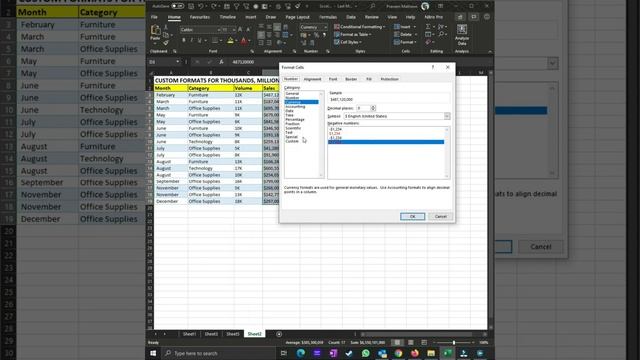The width and height of the screenshot is (640, 360).
Task: Switch to the Insert ribbon tab
Action: click(x=251, y=17)
